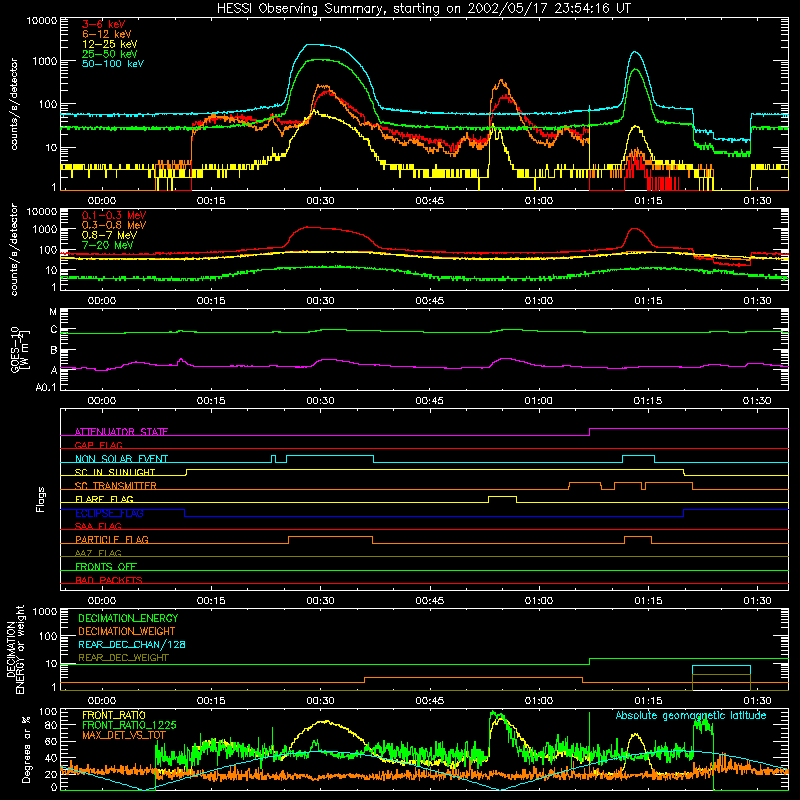Select the SAA_FLAG label
The height and width of the screenshot is (800, 800).
coord(98,526)
